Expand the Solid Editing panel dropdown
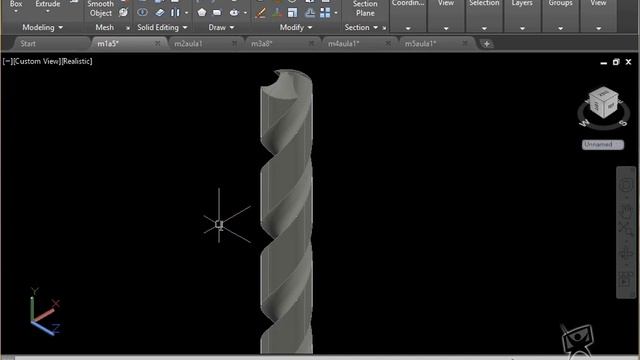This screenshot has height=360, width=640. coord(162,27)
